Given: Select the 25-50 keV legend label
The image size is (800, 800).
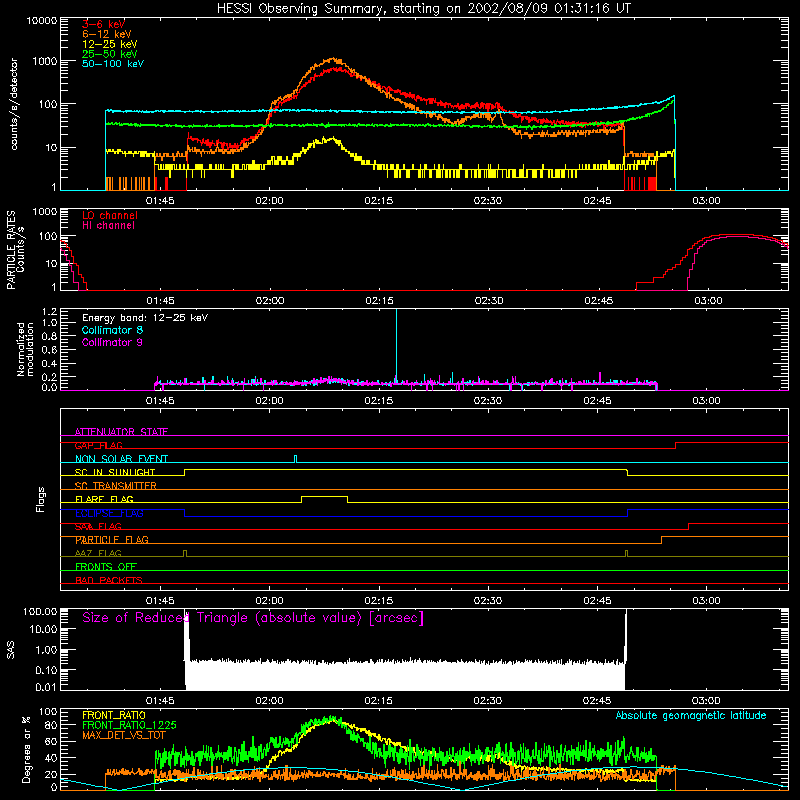Looking at the screenshot, I should pos(110,54).
